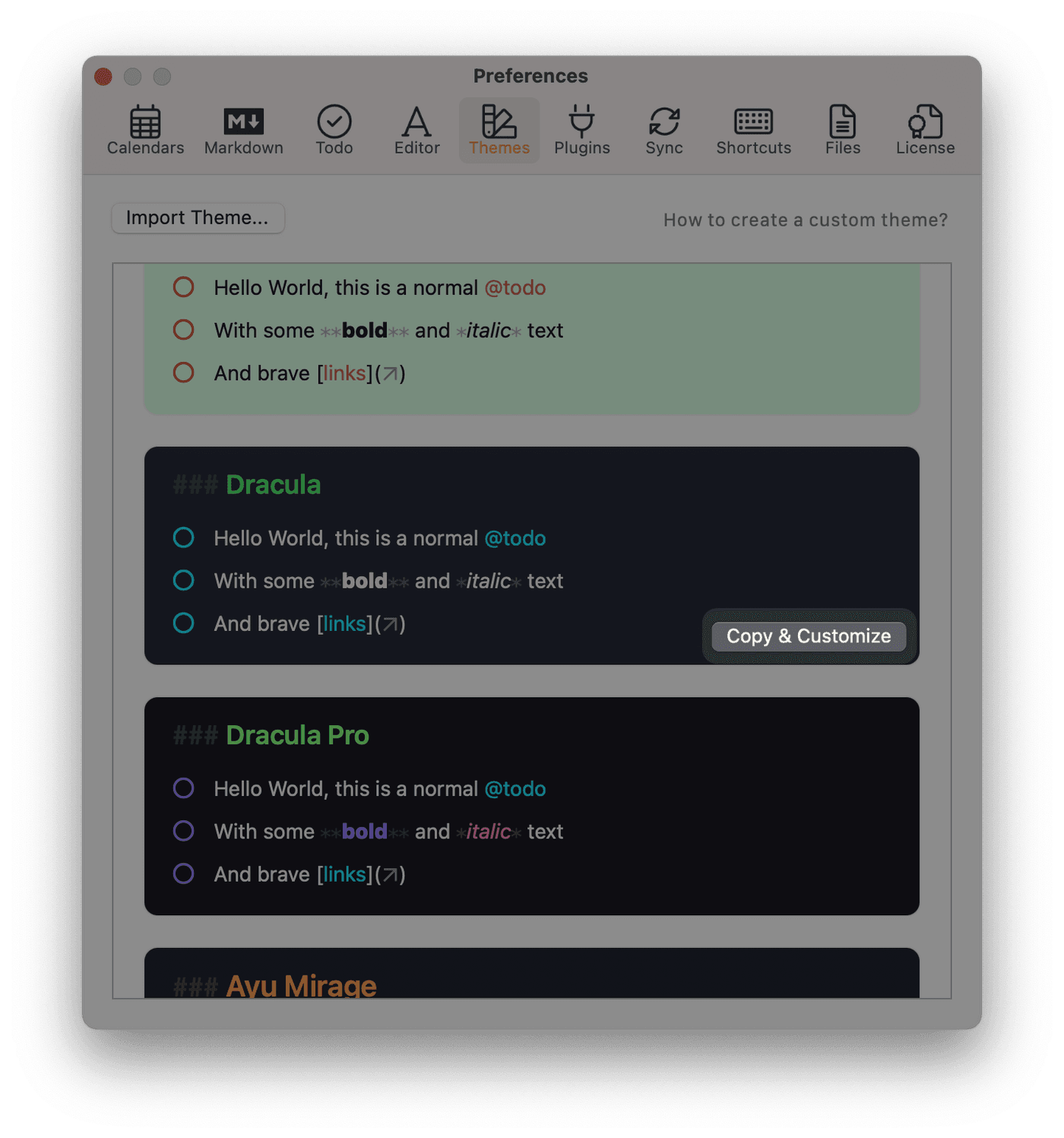
Task: Tick the green theme 'Hello World' todo circle
Action: [183, 287]
